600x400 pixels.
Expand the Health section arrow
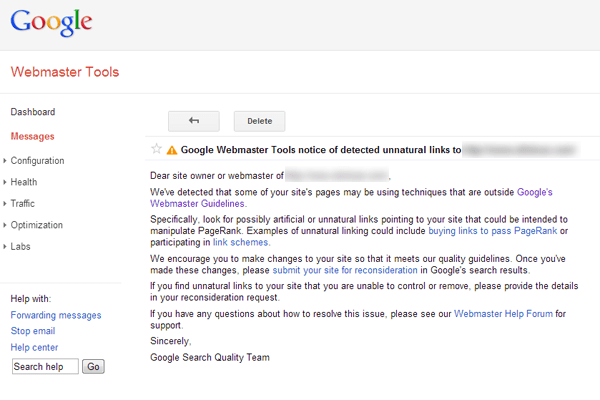click(x=5, y=182)
